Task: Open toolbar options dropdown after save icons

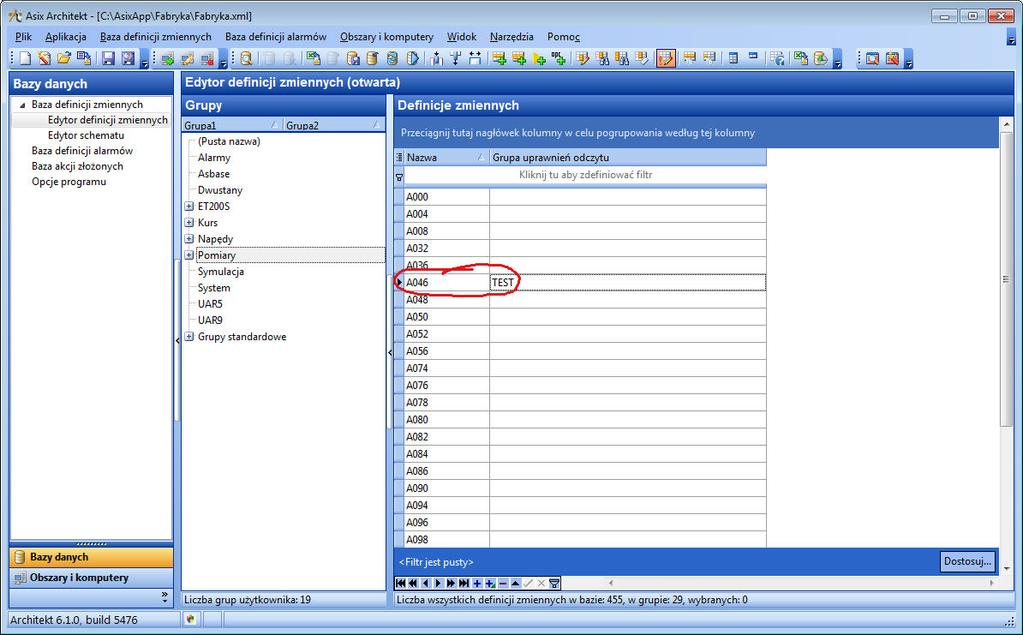Action: (x=144, y=62)
